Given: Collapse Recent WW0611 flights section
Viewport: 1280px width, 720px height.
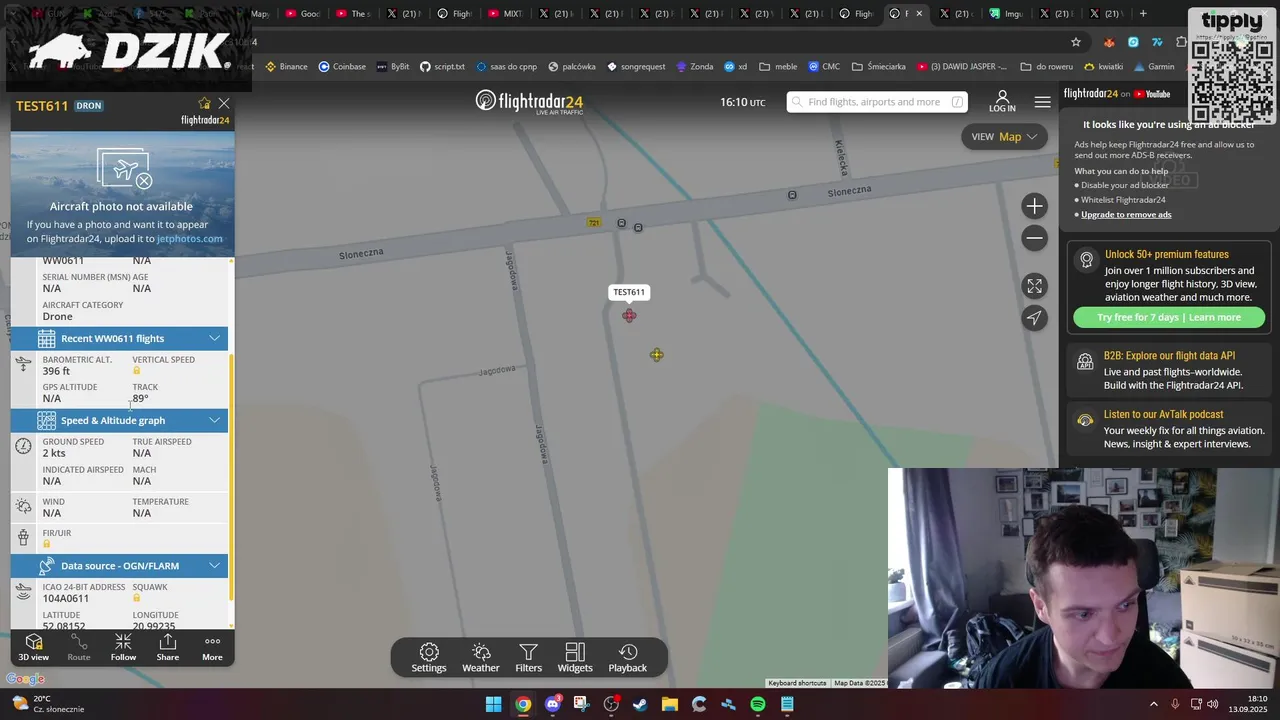Looking at the screenshot, I should coord(119,338).
